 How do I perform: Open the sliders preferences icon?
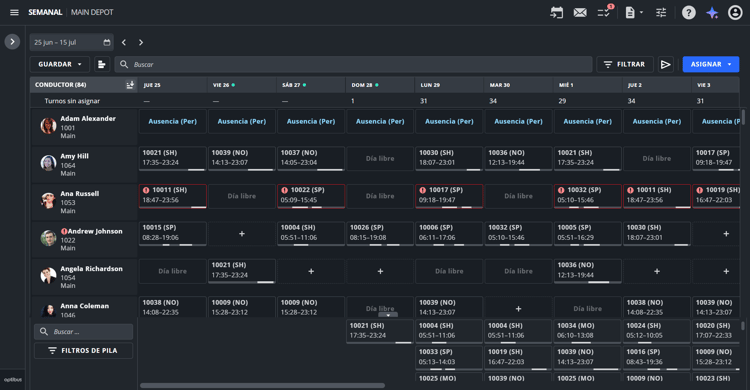point(661,12)
